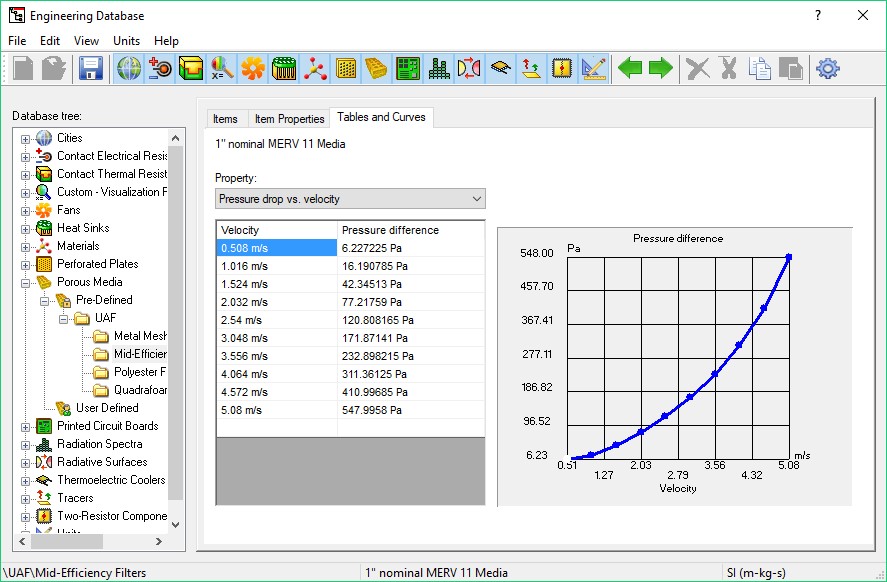
Task: Click the Cut scissors toolbar icon
Action: pyautogui.click(x=729, y=68)
